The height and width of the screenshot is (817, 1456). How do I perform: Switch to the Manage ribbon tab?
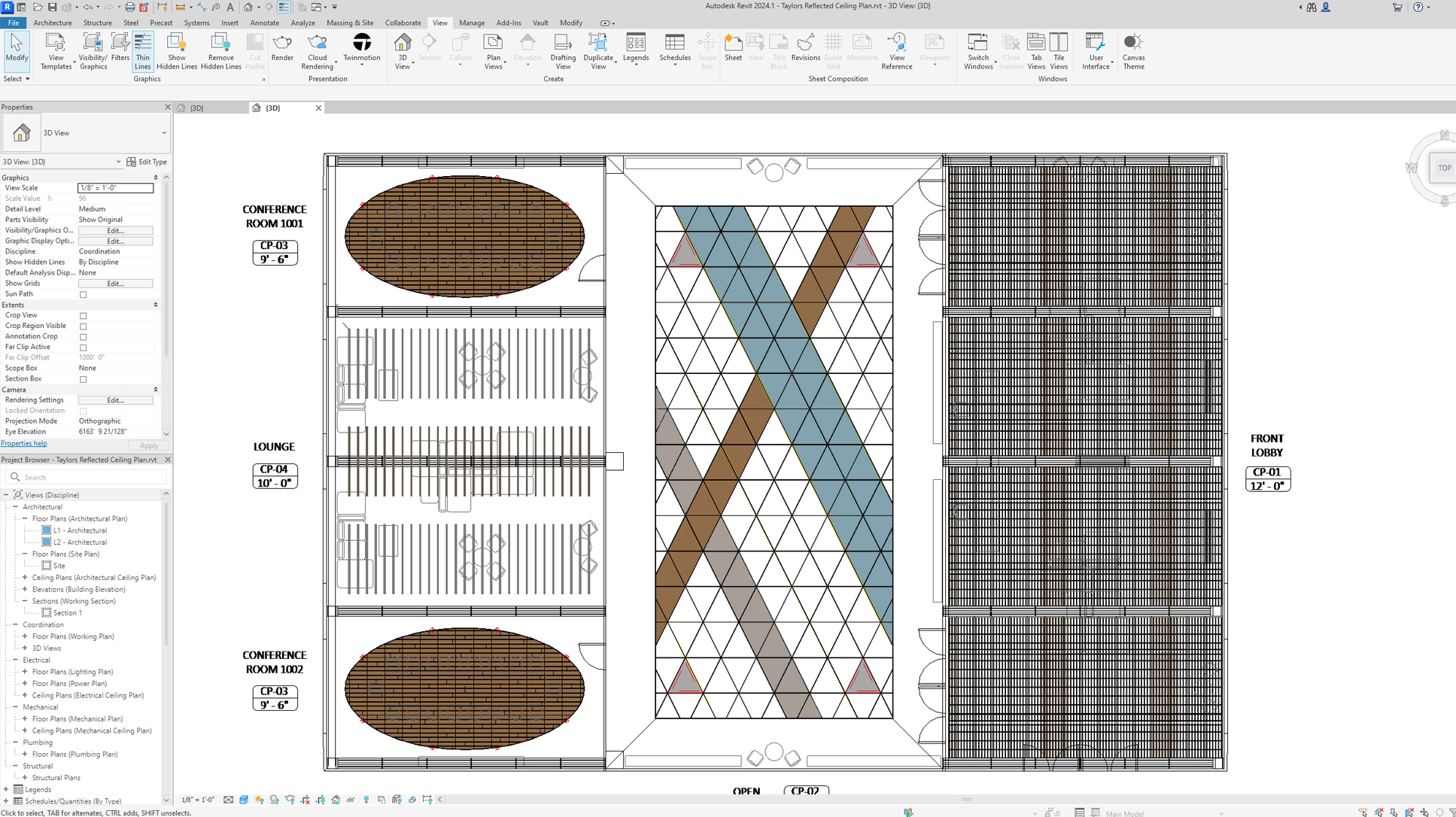[472, 23]
